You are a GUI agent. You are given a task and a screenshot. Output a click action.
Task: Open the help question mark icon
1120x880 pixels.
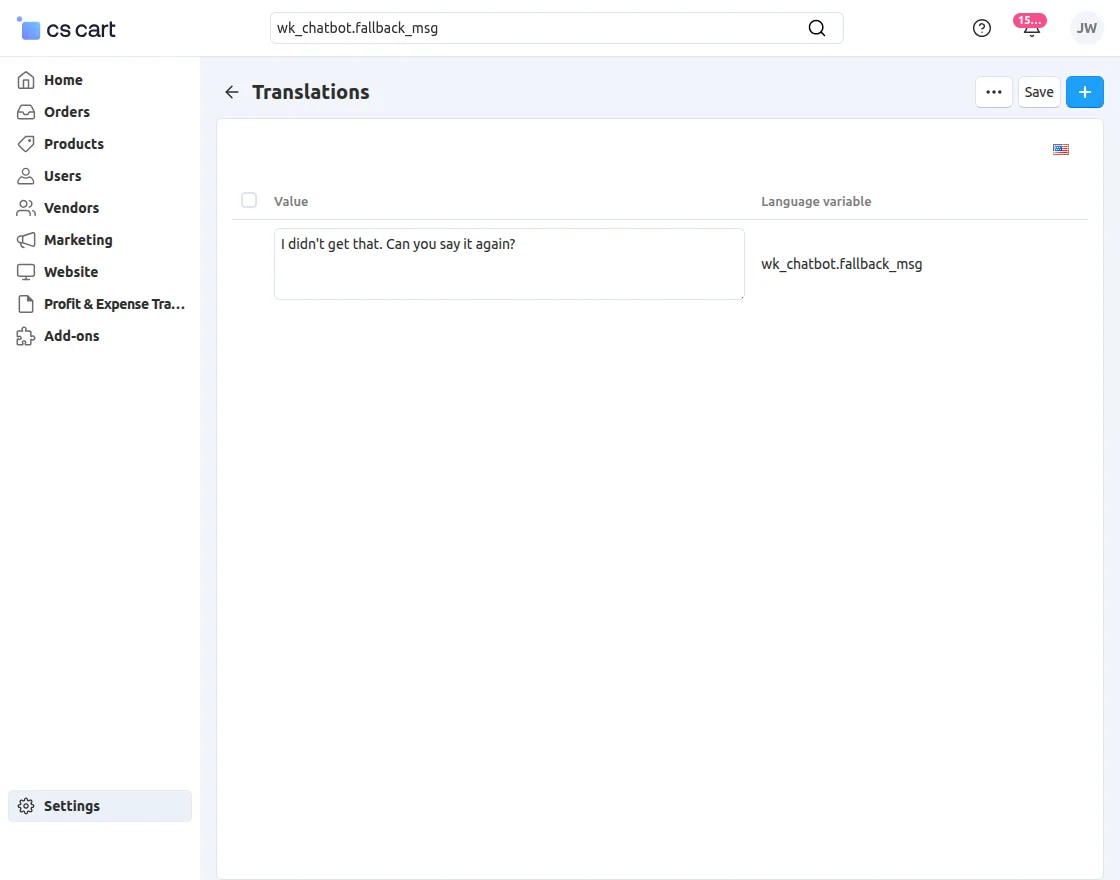[981, 28]
